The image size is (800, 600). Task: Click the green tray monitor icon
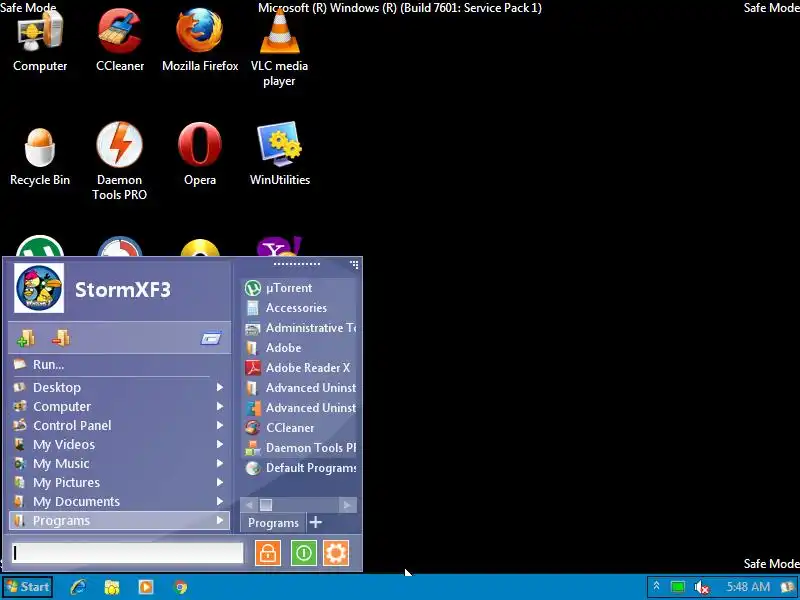[x=678, y=587]
